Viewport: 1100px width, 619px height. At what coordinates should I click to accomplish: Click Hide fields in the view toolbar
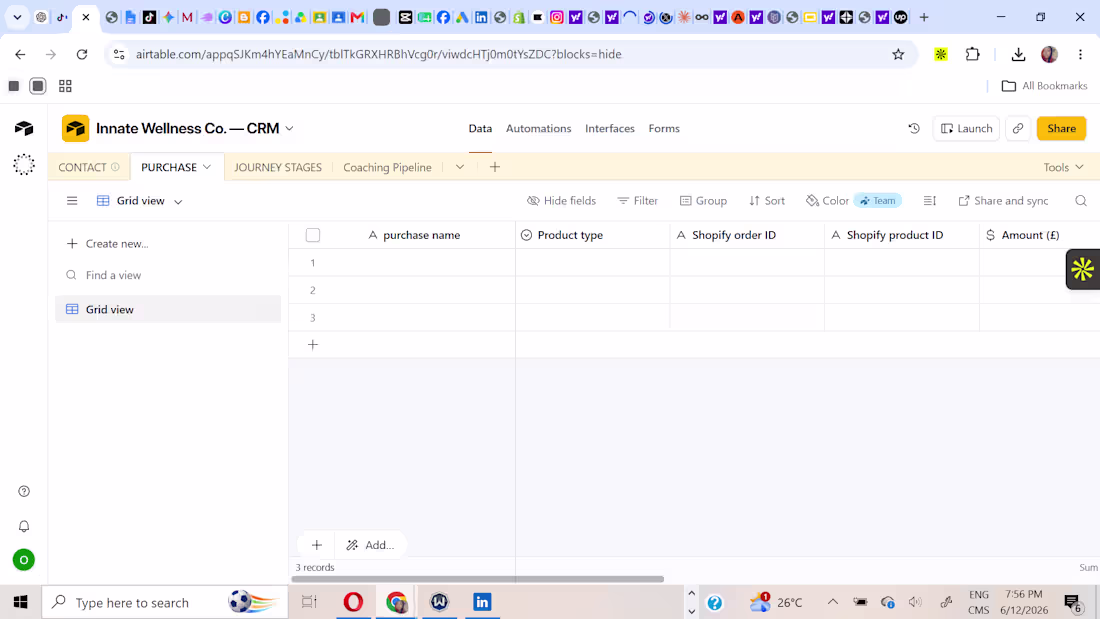pos(561,201)
